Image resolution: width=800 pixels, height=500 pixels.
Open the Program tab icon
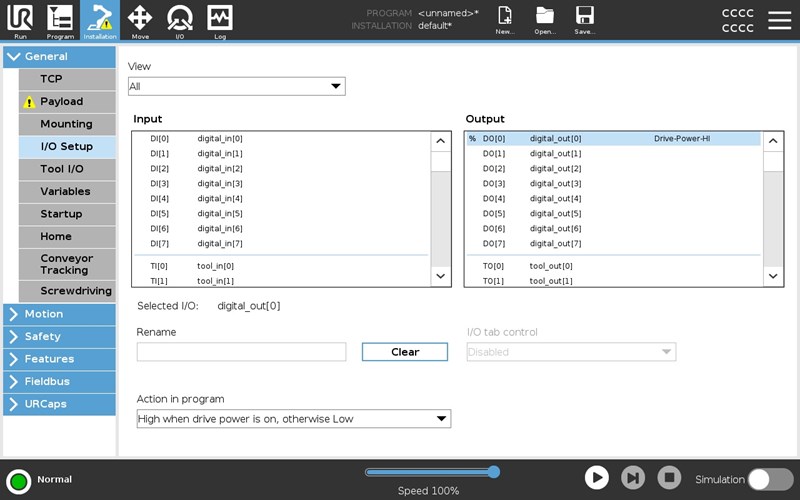tap(60, 19)
